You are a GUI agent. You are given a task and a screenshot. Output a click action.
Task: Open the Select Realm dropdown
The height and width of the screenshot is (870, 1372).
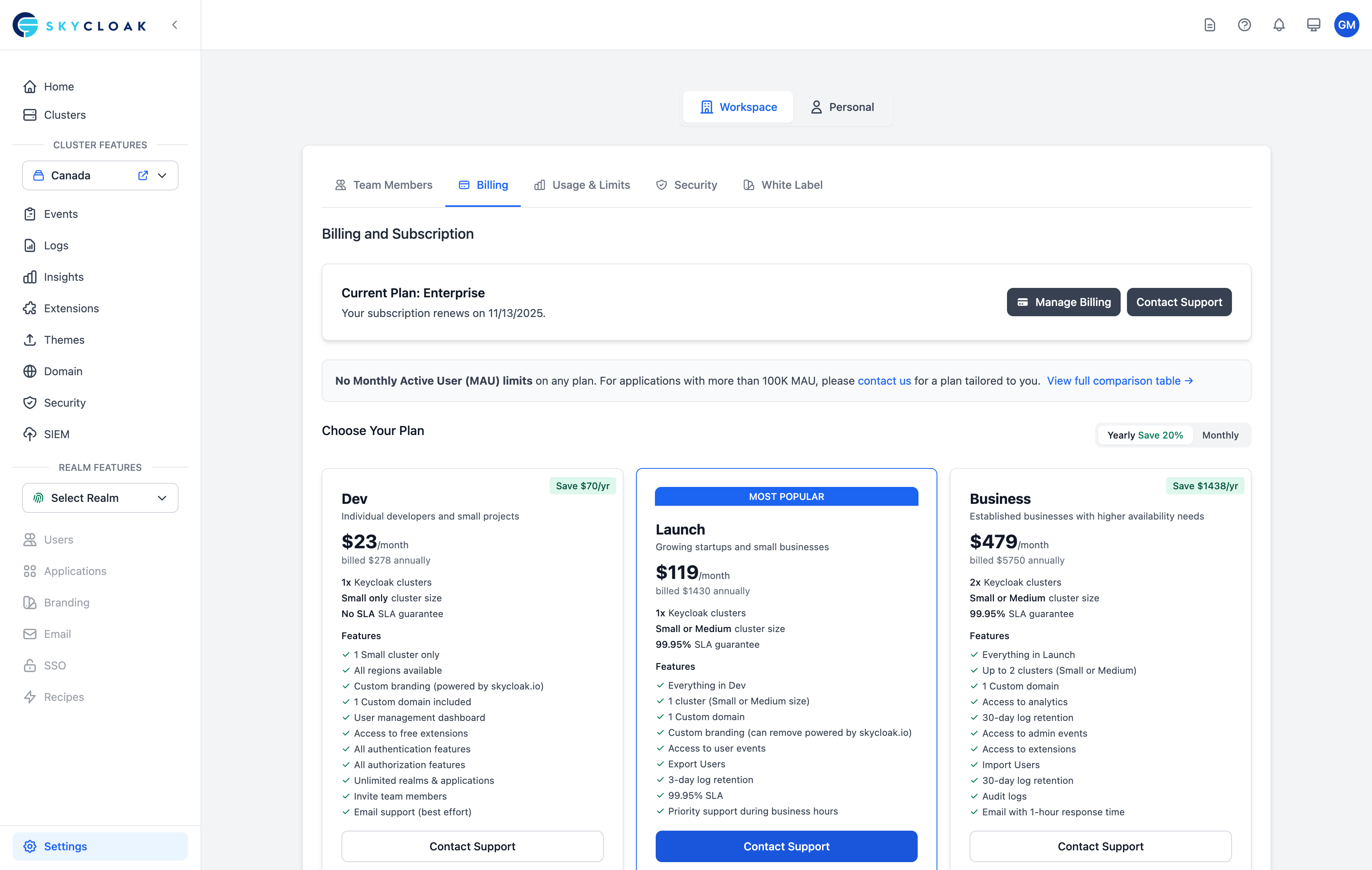(100, 498)
